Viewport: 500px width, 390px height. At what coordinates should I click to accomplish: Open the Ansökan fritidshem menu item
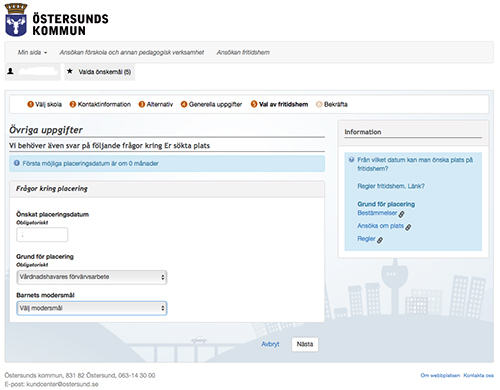click(x=243, y=52)
